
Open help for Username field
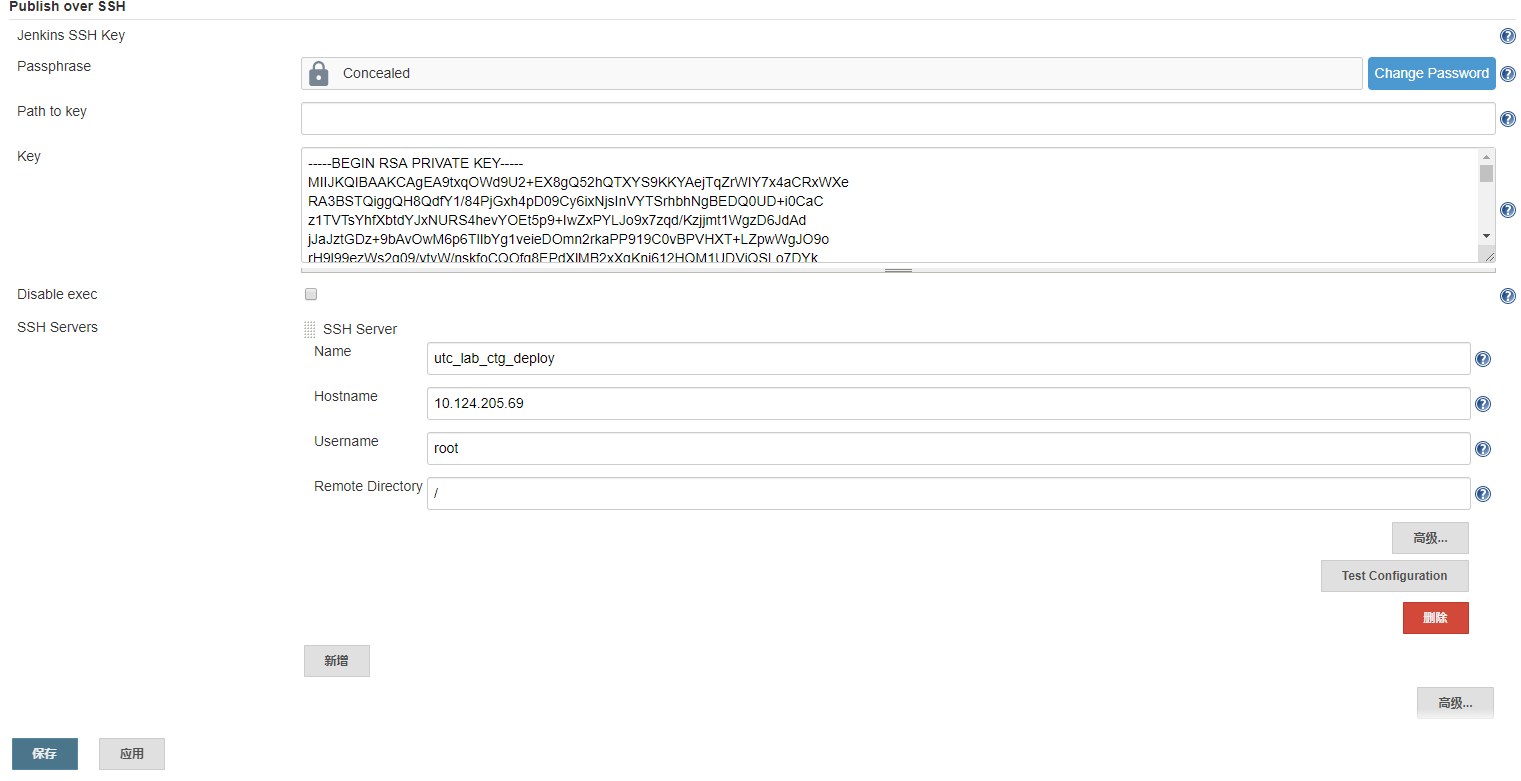(1483, 449)
